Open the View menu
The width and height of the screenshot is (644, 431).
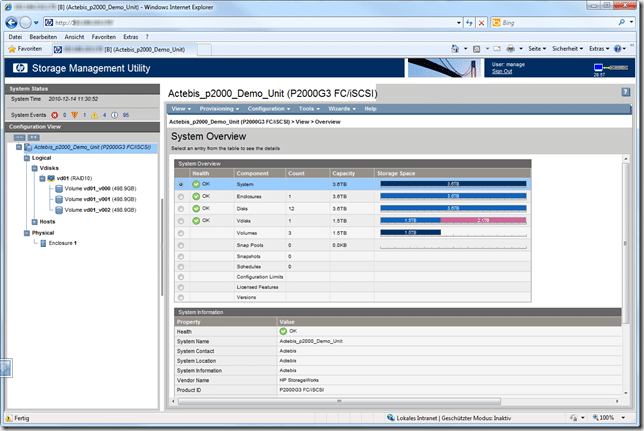[181, 109]
